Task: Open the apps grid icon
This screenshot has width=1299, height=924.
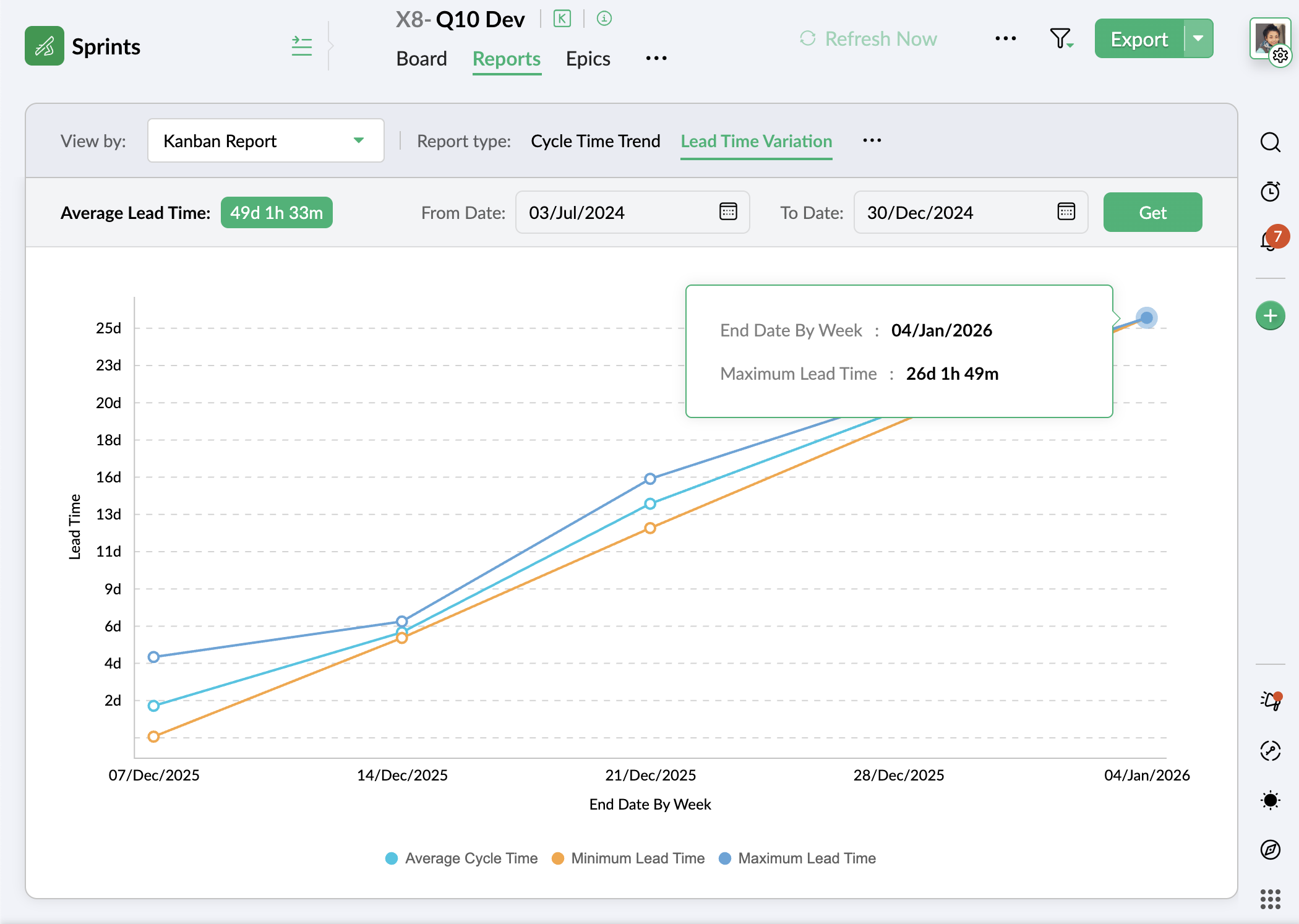Action: click(1270, 899)
